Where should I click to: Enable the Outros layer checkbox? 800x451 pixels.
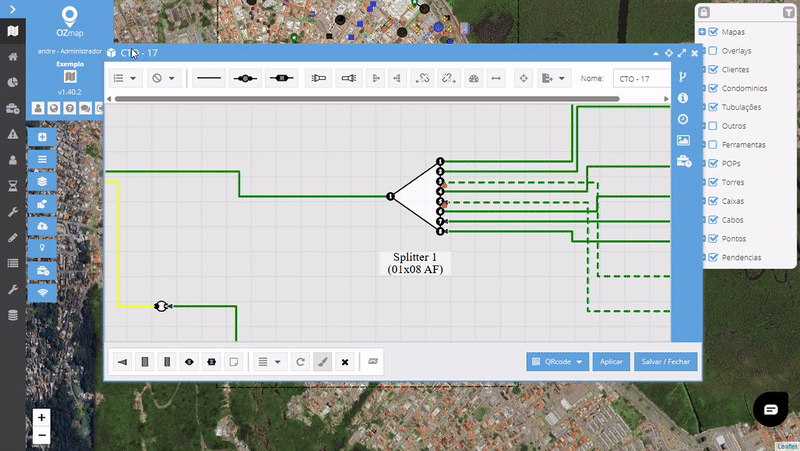[x=713, y=126]
